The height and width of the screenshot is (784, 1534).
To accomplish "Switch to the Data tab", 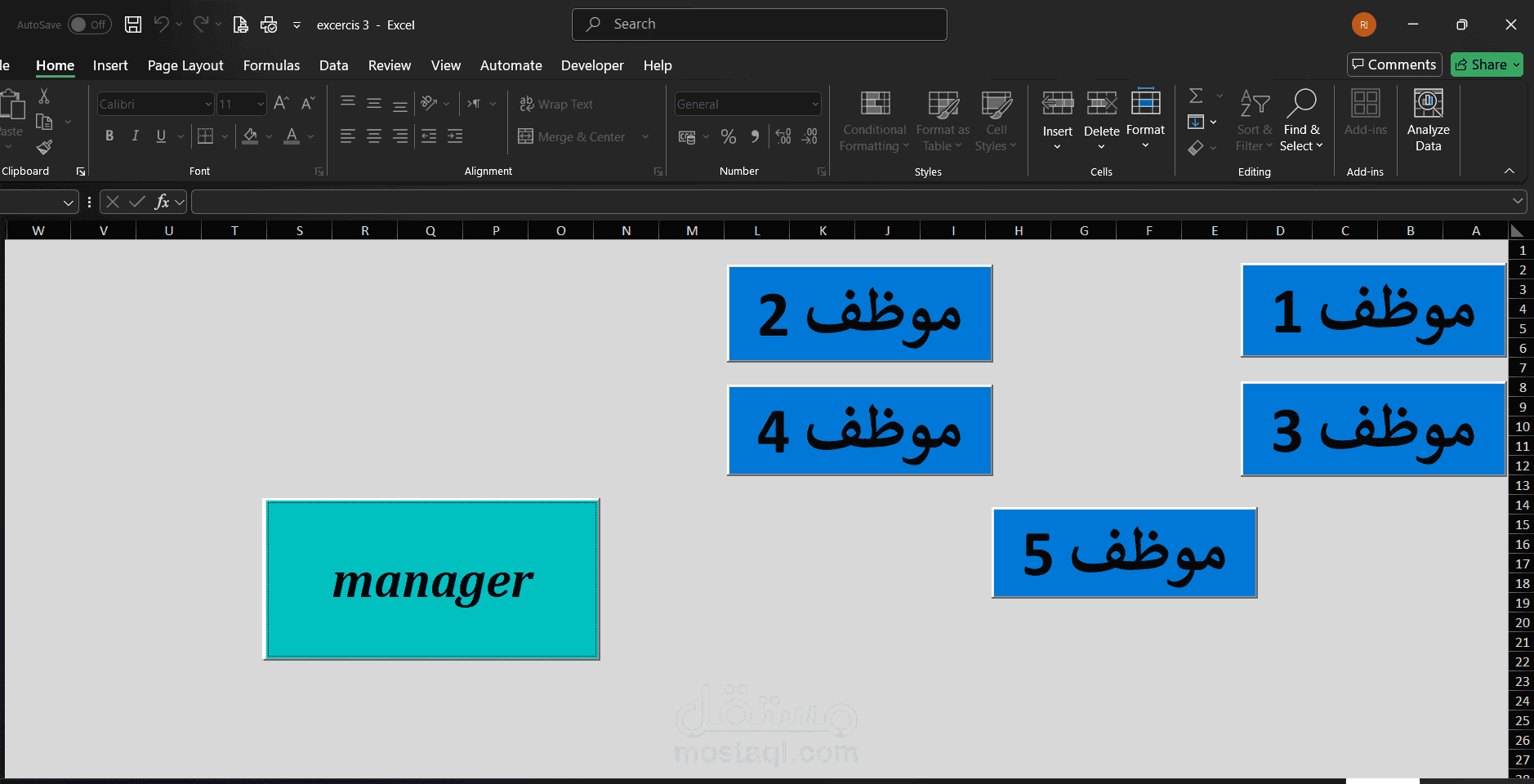I will click(x=333, y=65).
